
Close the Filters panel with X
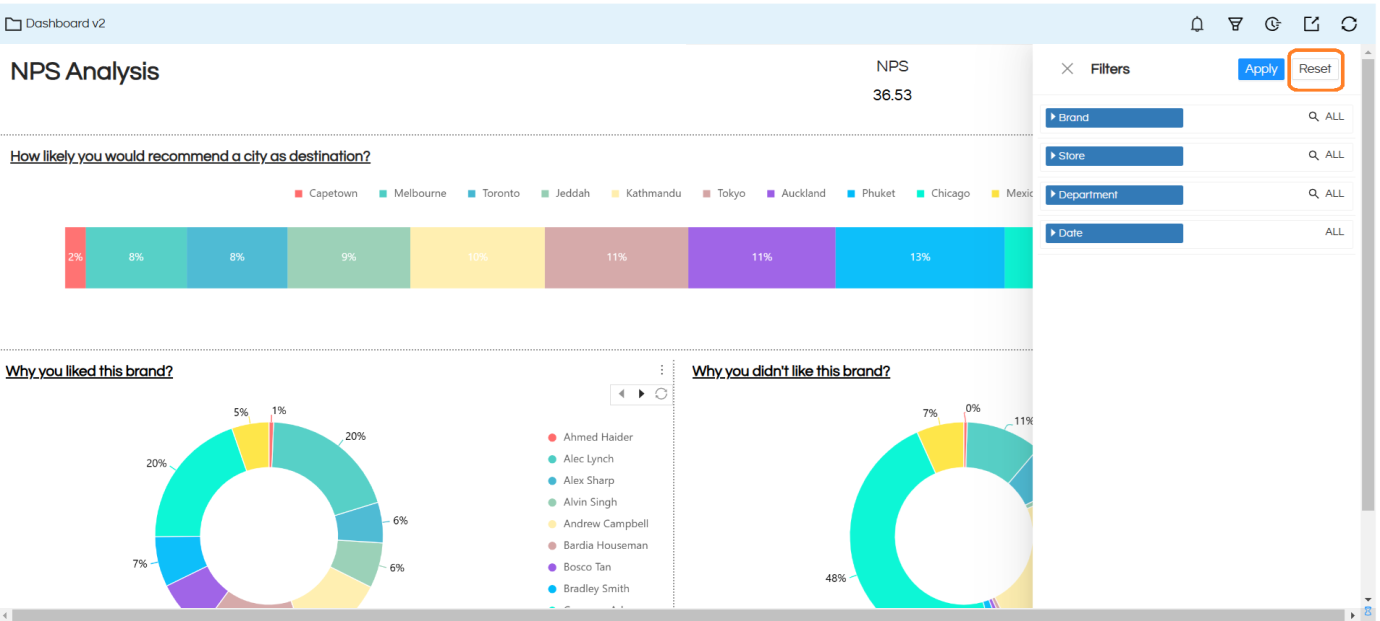tap(1067, 69)
